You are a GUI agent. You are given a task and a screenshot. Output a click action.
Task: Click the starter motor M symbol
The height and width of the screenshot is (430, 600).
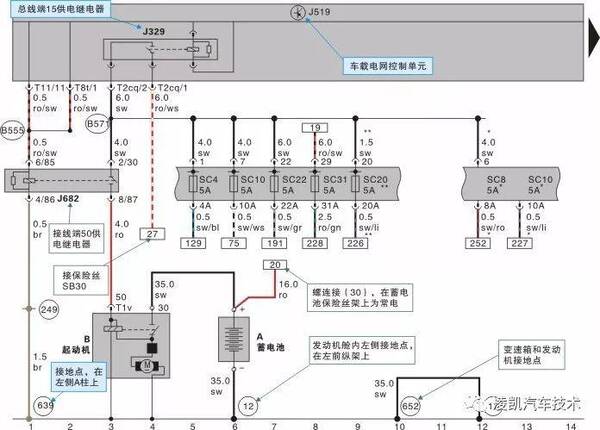point(147,366)
